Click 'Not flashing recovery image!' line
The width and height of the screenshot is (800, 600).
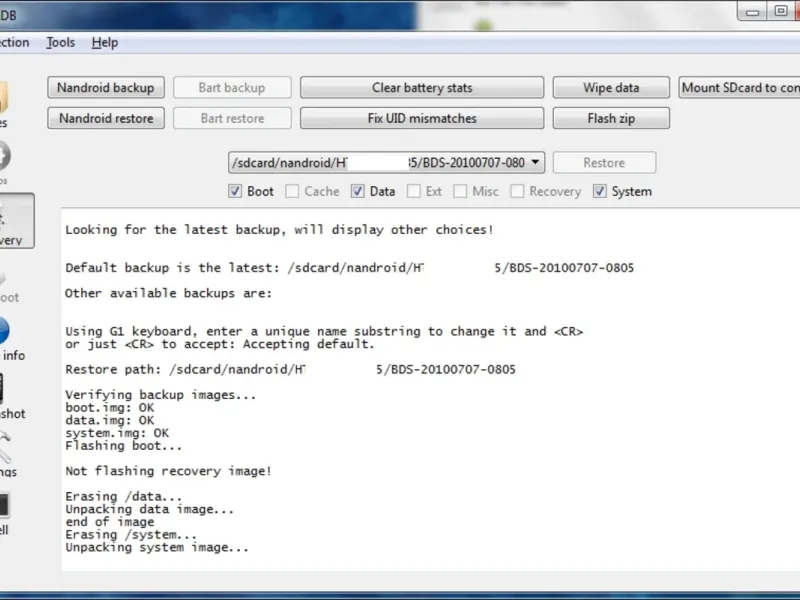click(168, 471)
